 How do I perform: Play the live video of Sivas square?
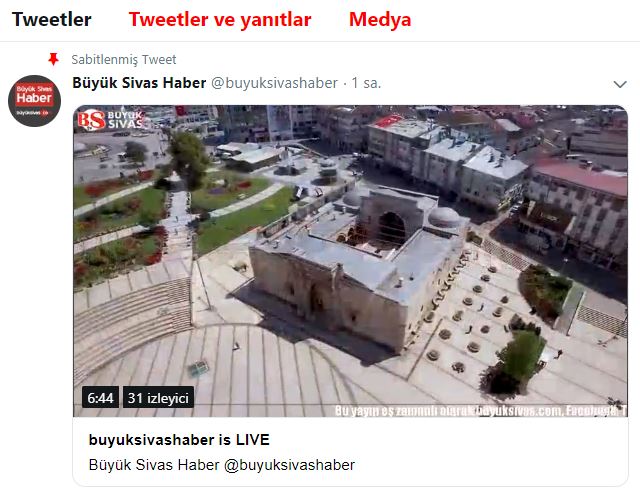(350, 261)
